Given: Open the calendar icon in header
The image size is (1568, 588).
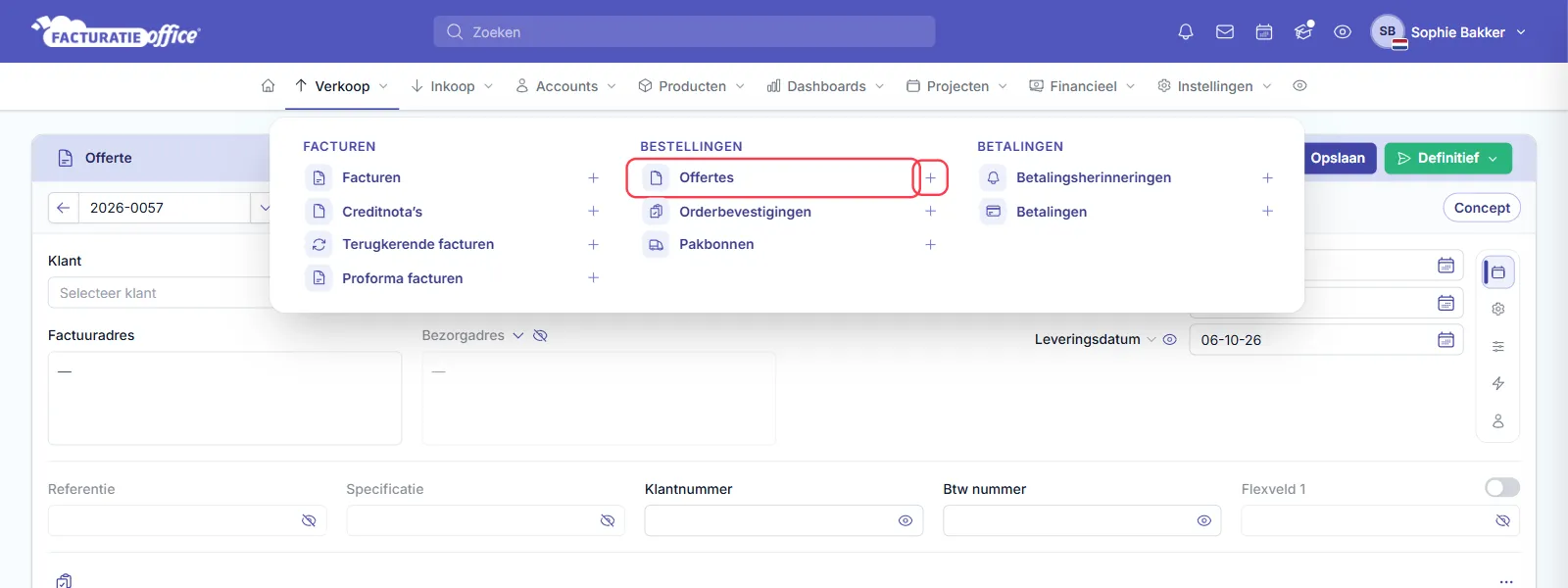Looking at the screenshot, I should tap(1264, 31).
